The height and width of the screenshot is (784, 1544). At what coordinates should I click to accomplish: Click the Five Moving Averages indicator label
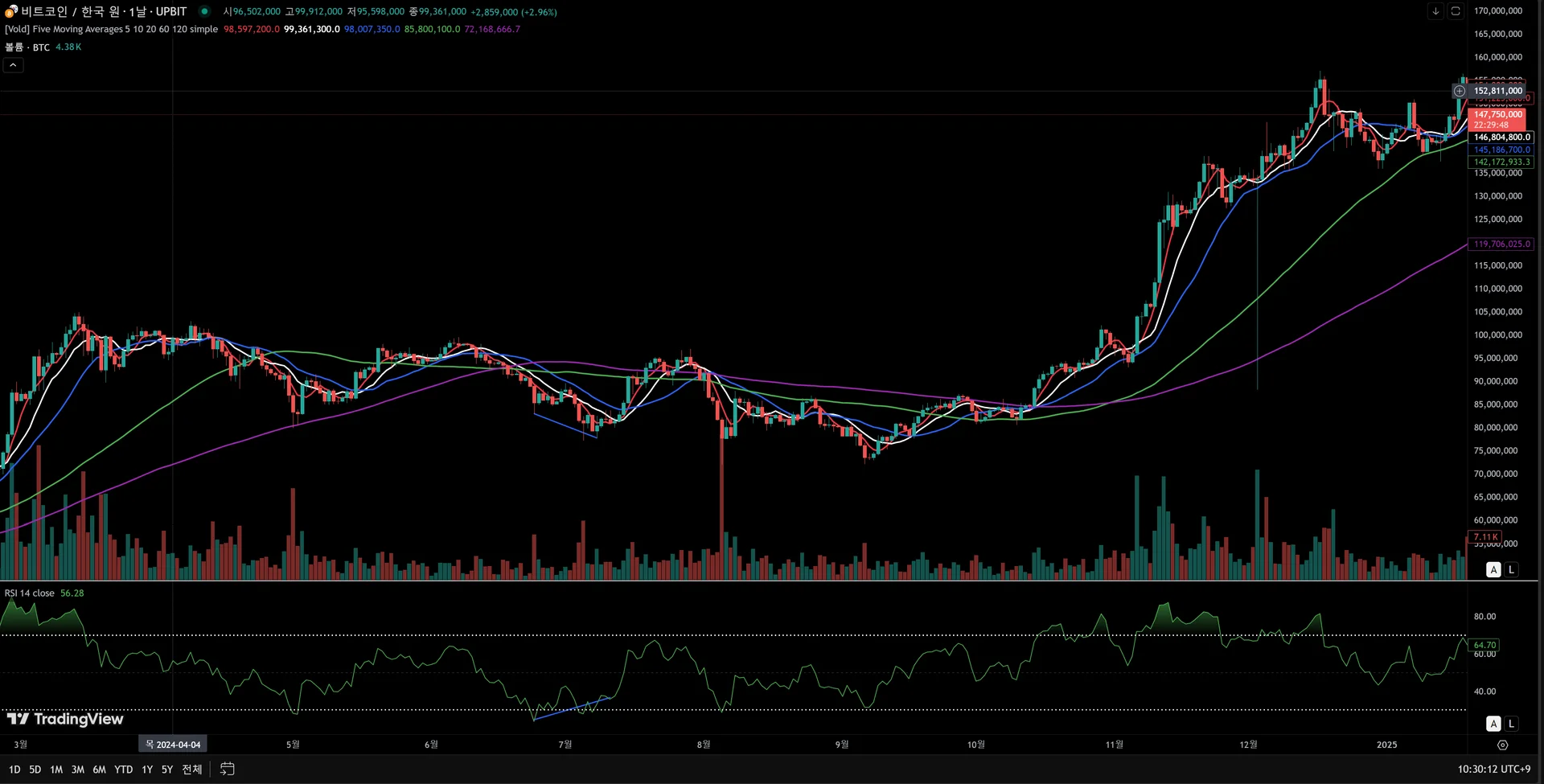111,29
